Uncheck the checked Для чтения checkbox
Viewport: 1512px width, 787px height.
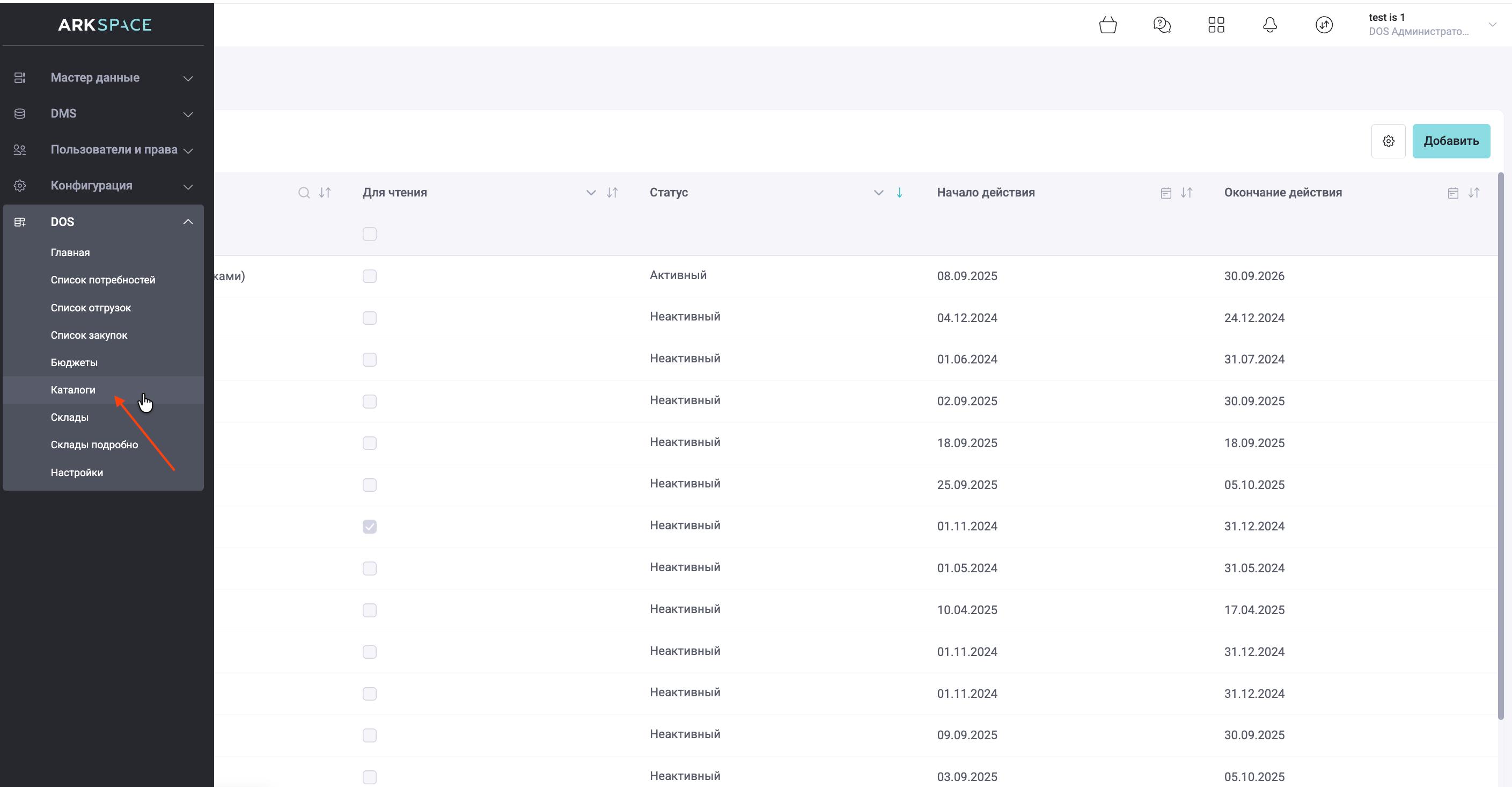pos(369,526)
